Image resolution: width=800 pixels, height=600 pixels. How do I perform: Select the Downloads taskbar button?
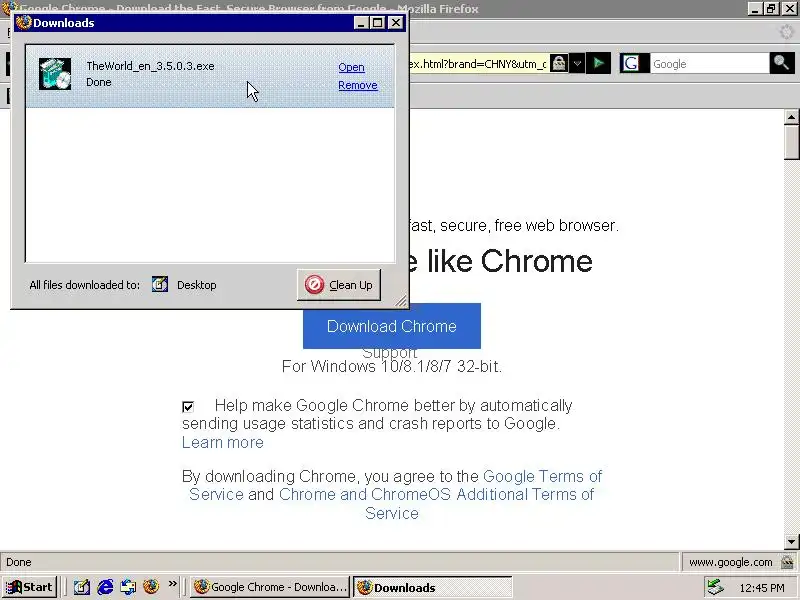433,587
